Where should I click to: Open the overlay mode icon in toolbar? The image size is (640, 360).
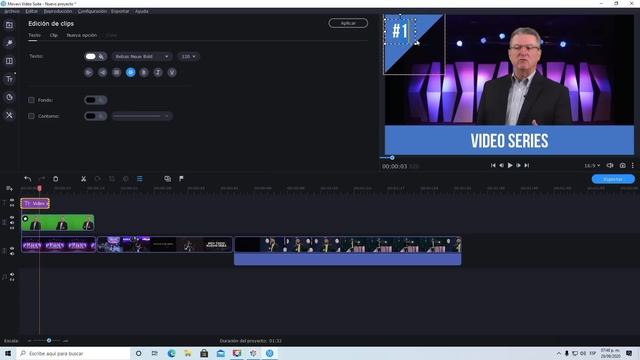click(167, 179)
